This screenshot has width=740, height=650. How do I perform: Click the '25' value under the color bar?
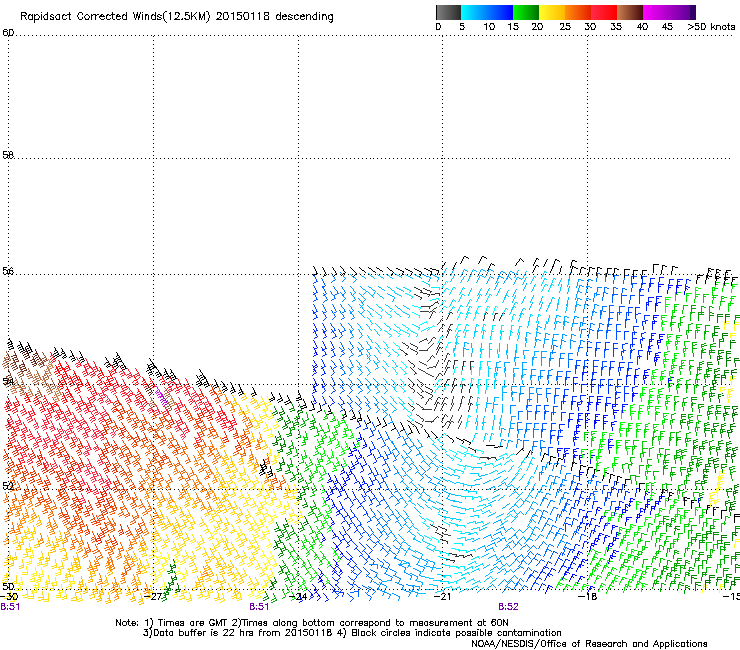click(565, 27)
